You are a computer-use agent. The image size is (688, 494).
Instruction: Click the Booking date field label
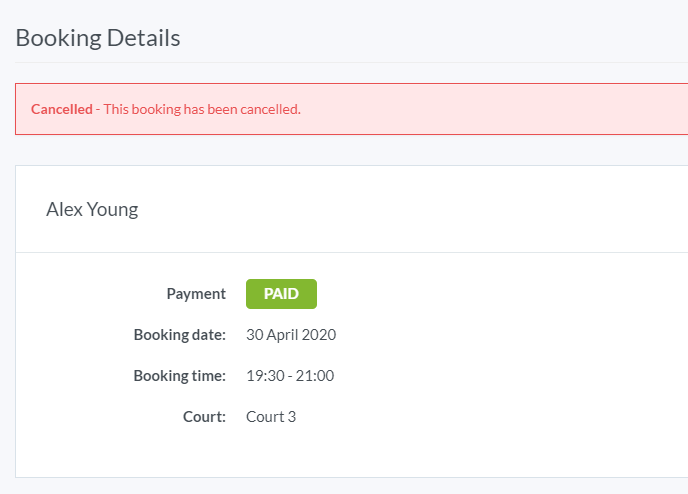point(180,335)
